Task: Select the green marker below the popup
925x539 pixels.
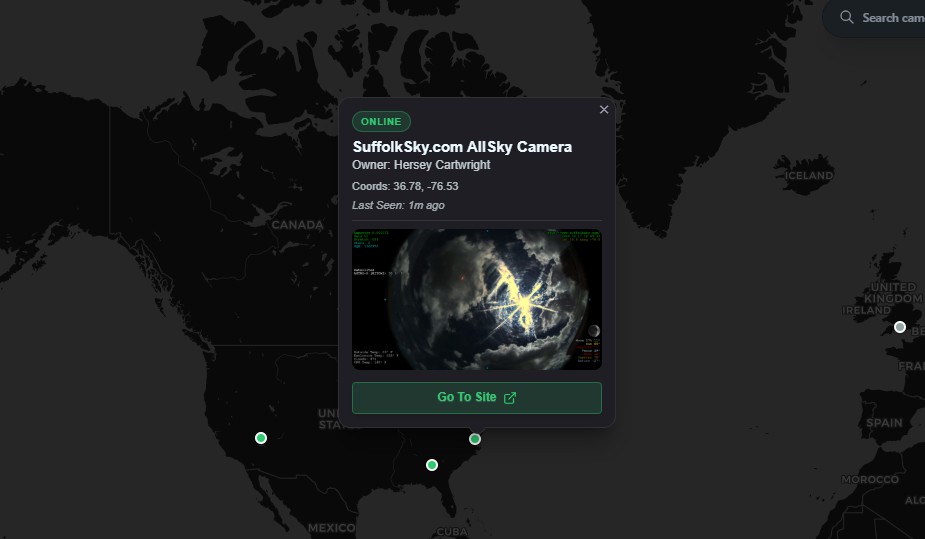Action: tap(475, 439)
